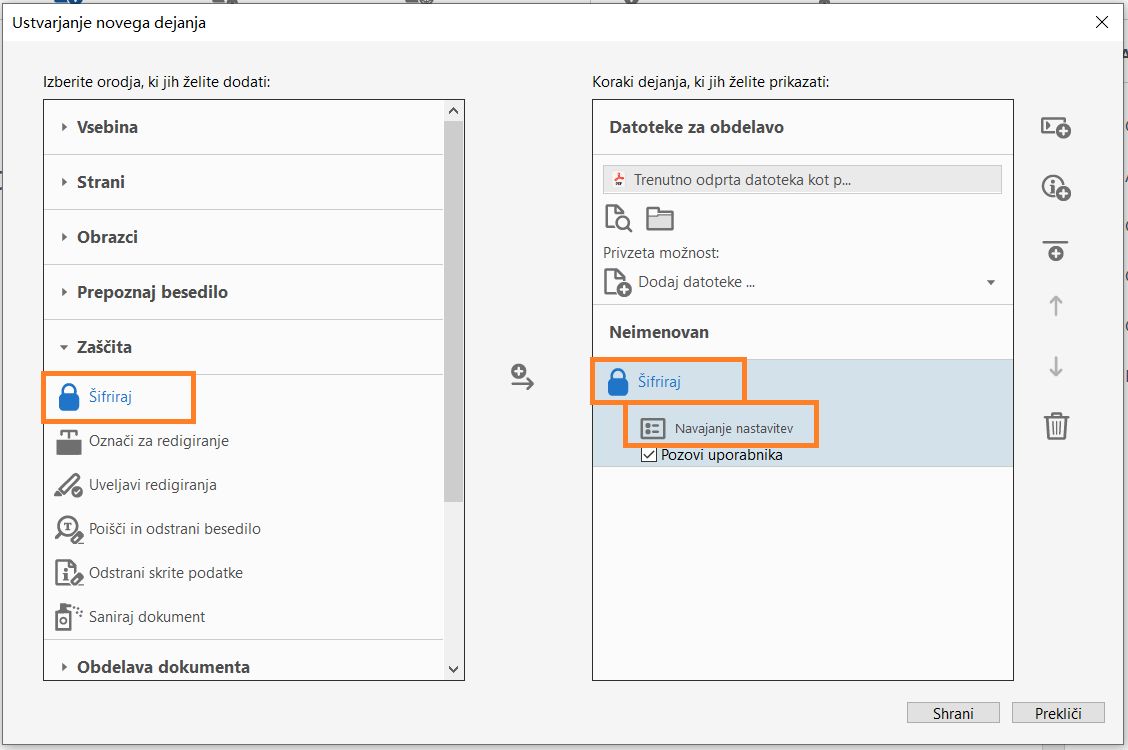The image size is (1128, 750).
Task: Click the add divider icon
Action: pos(1056,250)
